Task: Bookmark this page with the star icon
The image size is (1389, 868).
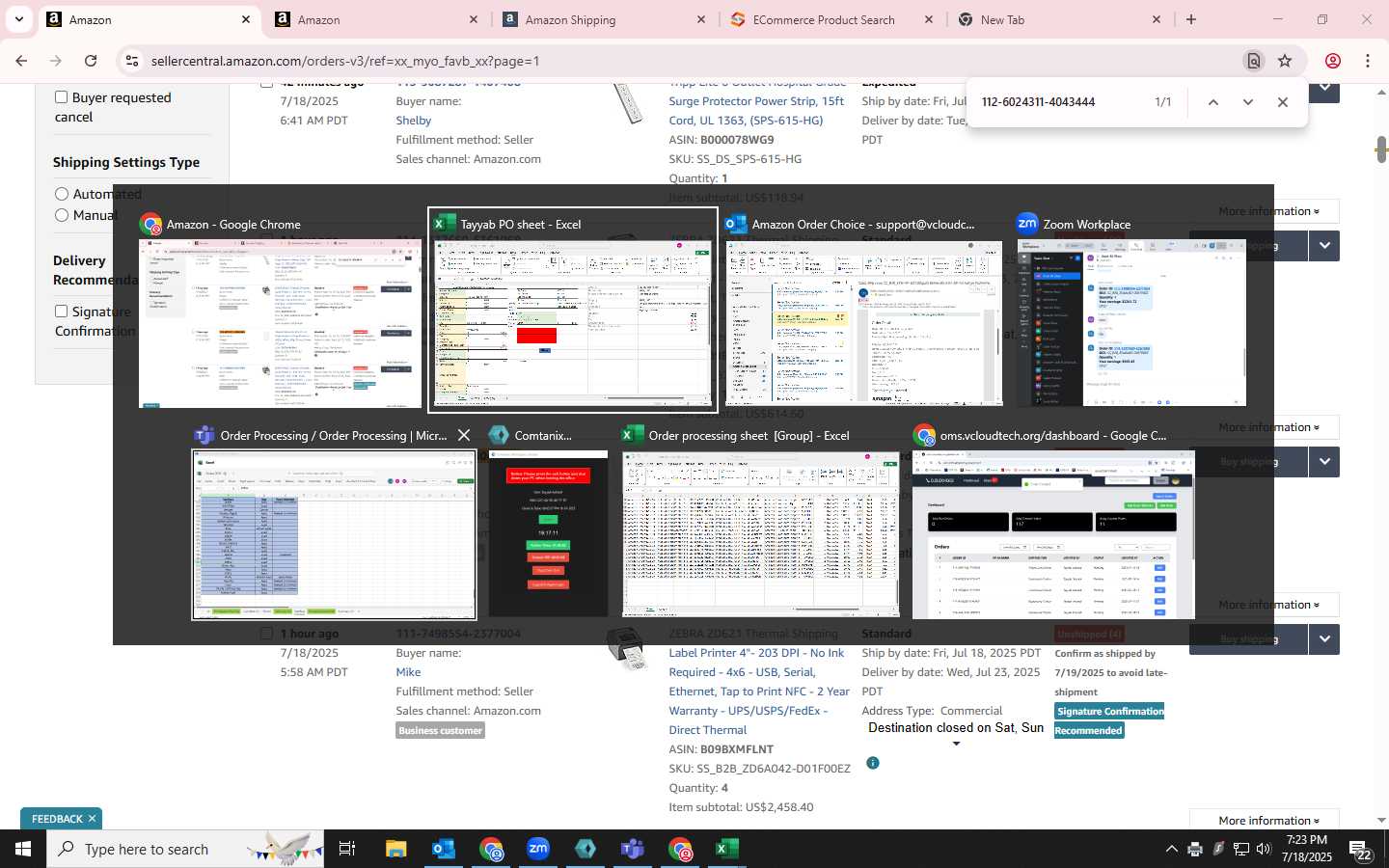Action: click(x=1285, y=61)
